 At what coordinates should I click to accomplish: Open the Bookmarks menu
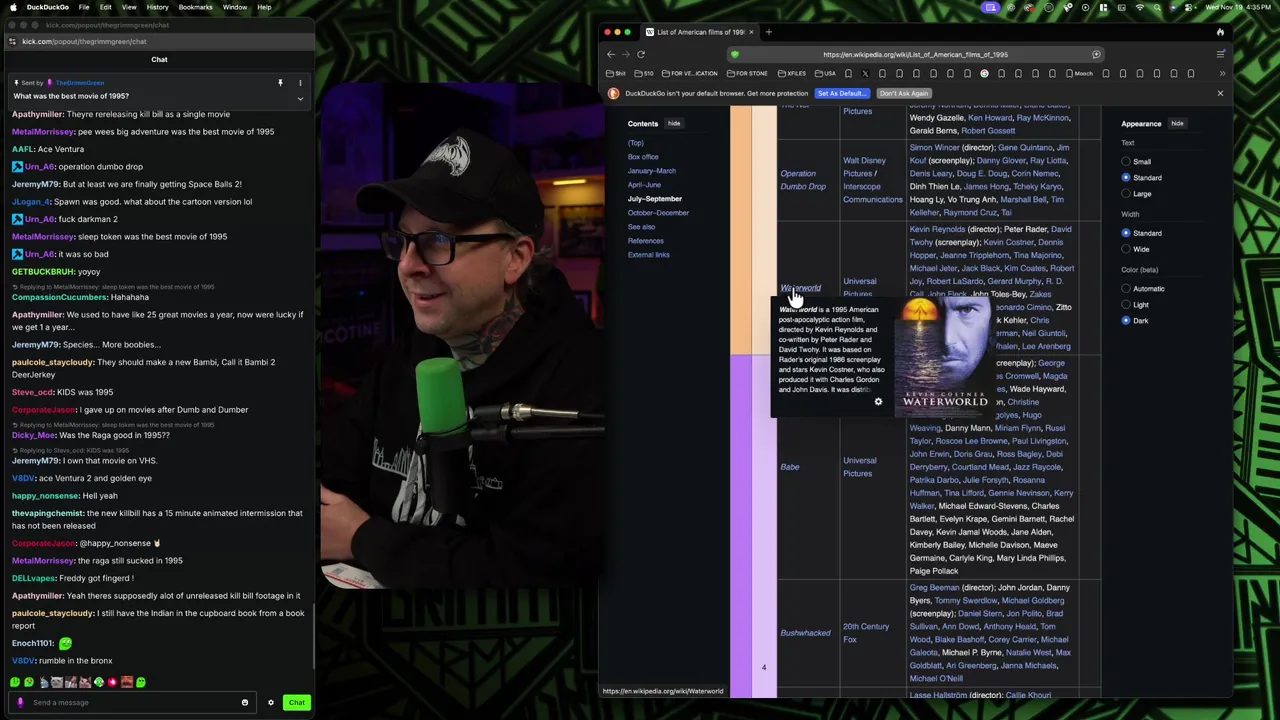click(x=196, y=7)
